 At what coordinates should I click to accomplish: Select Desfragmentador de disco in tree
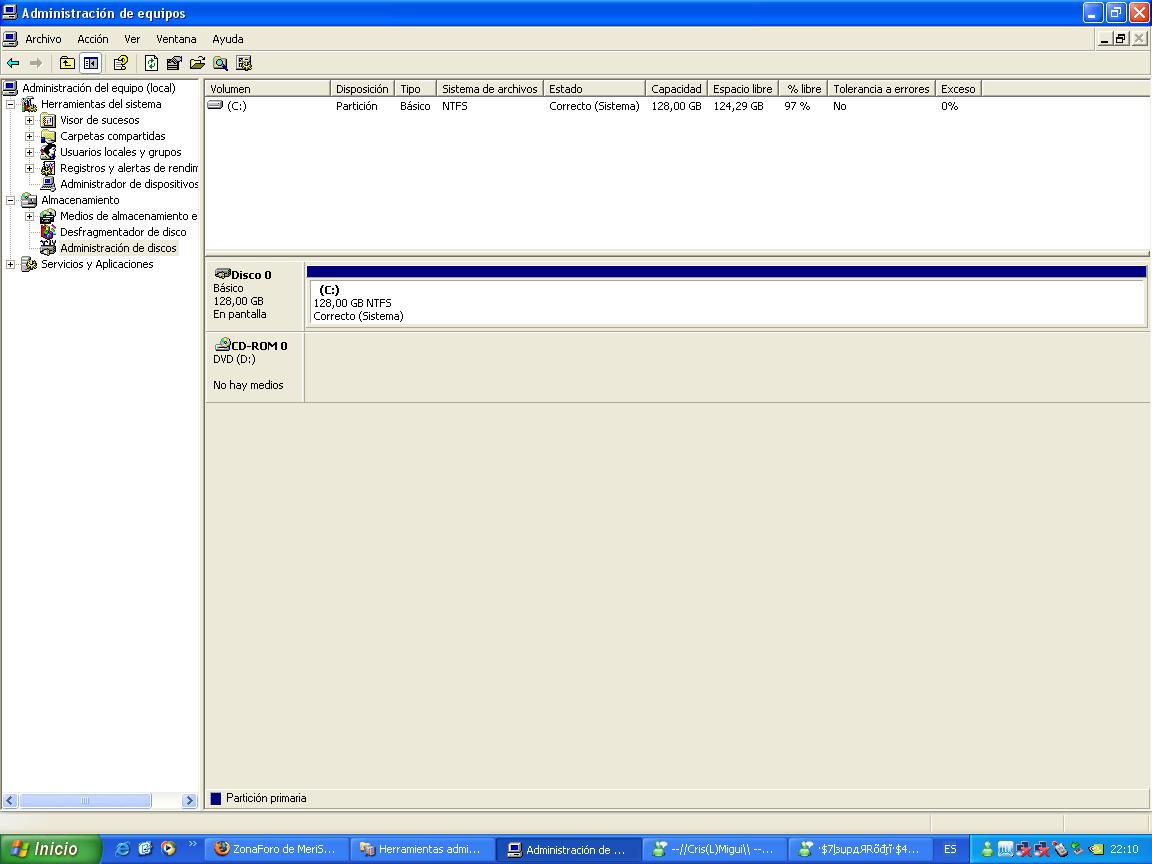coord(122,232)
